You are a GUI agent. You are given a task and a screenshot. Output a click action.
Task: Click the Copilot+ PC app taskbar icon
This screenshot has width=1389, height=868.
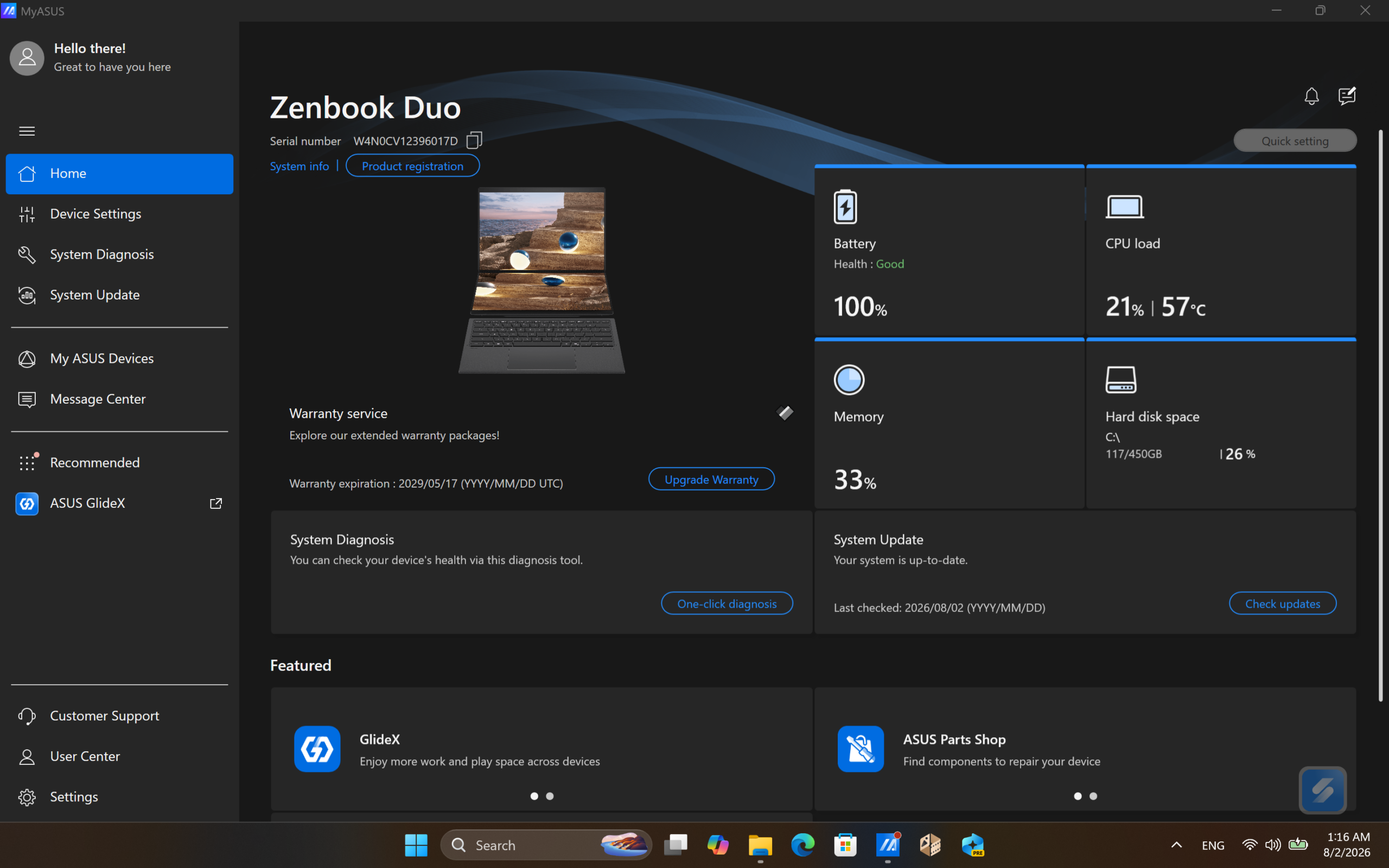(972, 845)
